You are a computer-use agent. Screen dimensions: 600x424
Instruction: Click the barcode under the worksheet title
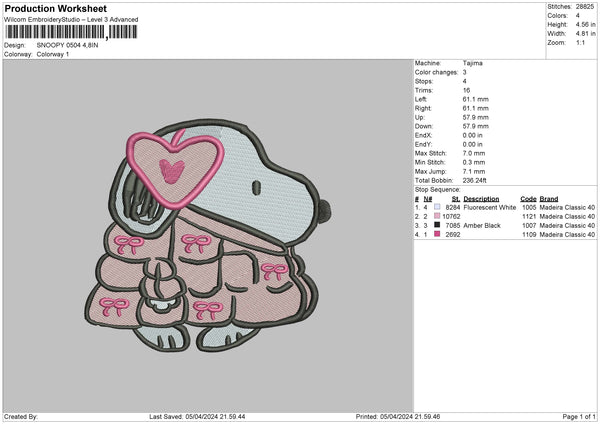pos(71,32)
